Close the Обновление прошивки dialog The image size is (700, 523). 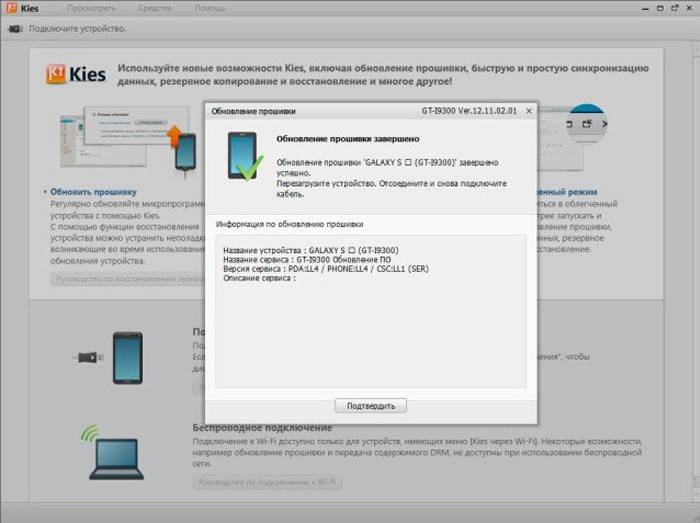pos(529,111)
